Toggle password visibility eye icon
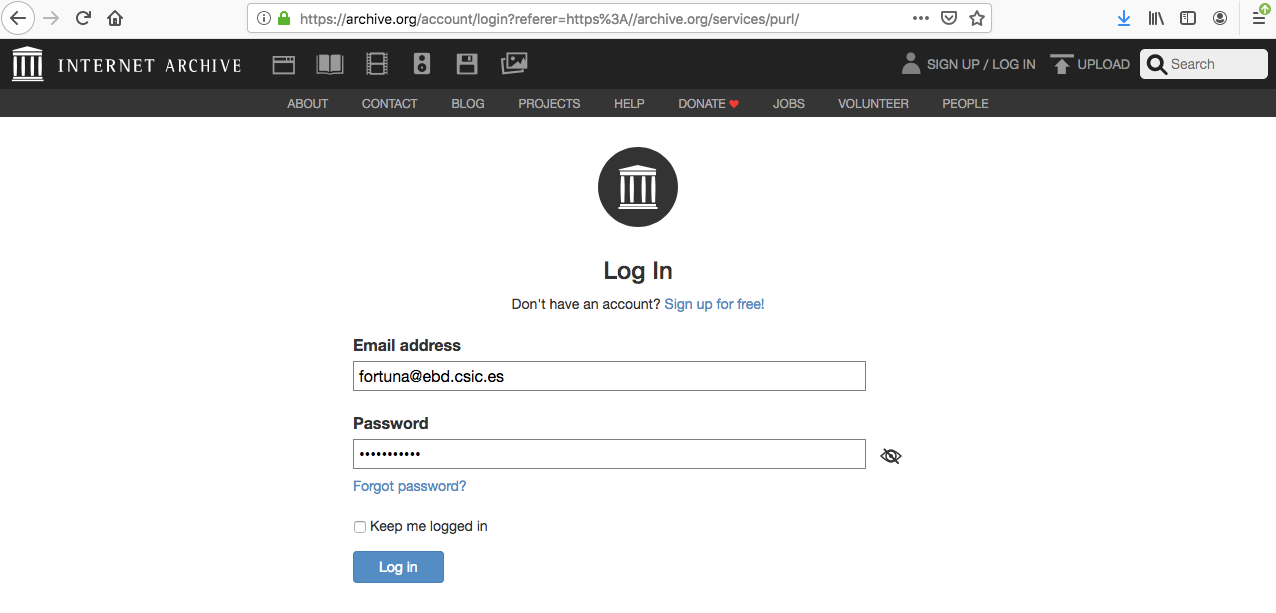The height and width of the screenshot is (613, 1276). coord(891,456)
